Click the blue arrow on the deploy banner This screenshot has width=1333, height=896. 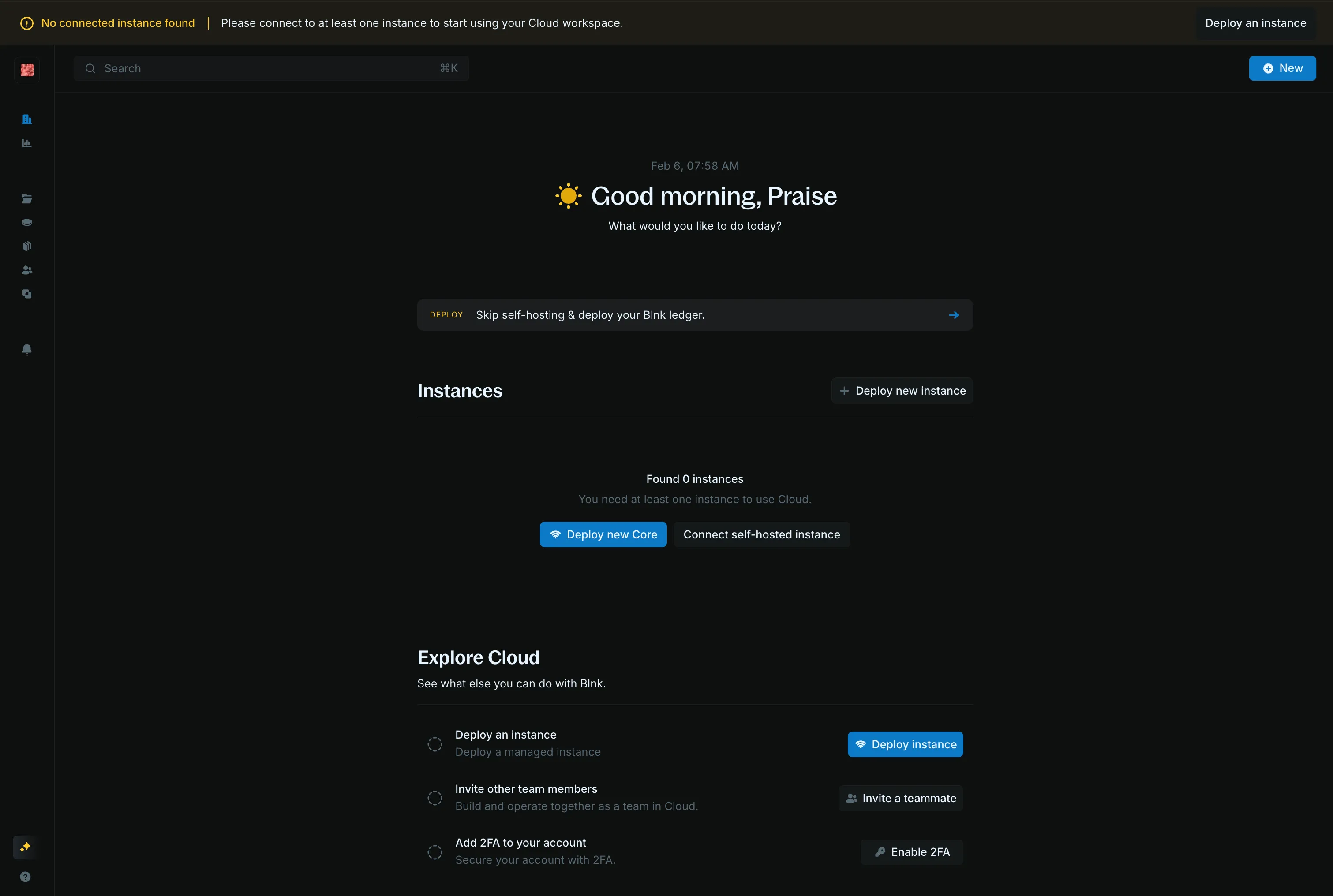tap(954, 315)
